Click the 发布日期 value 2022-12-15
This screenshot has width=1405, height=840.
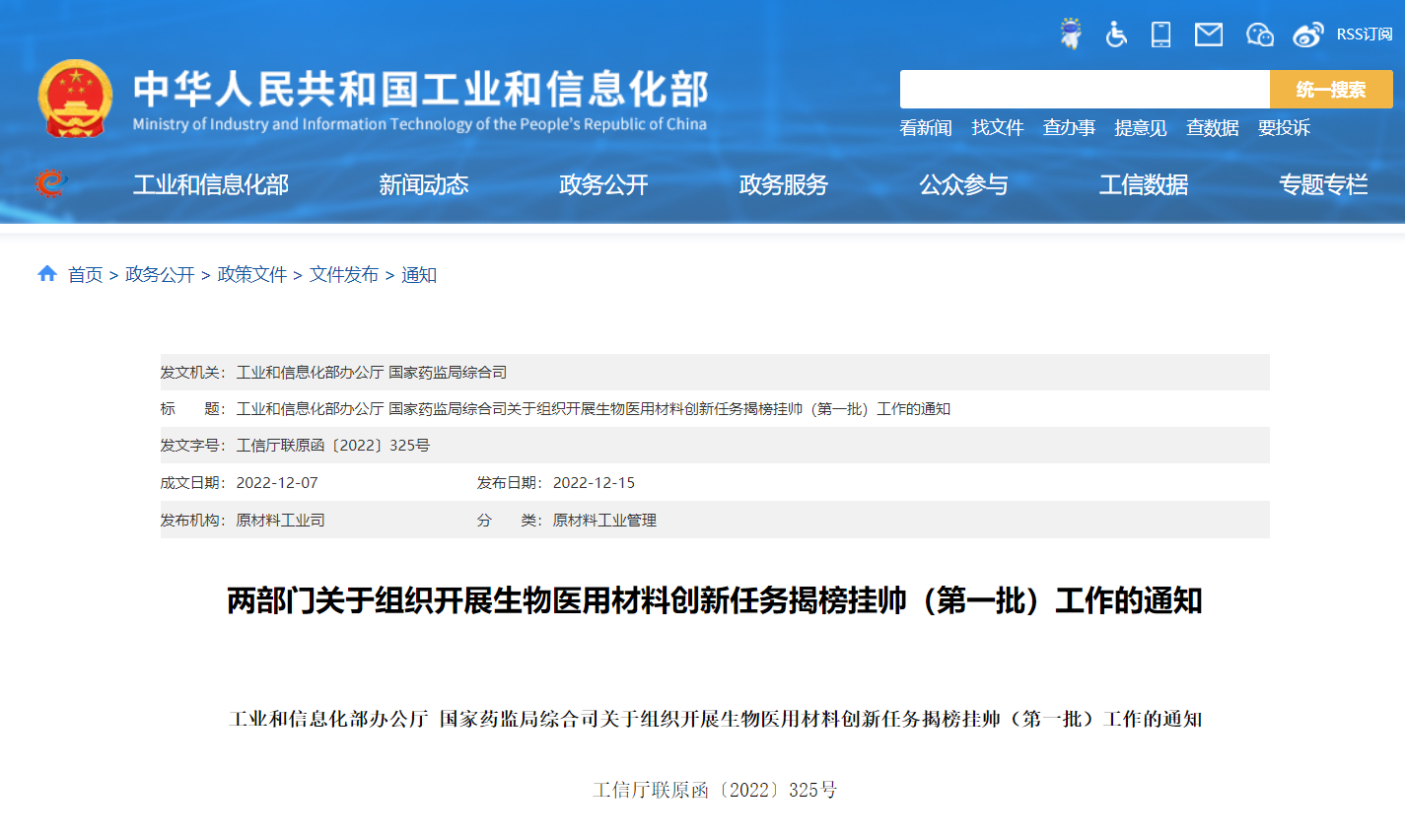click(594, 483)
